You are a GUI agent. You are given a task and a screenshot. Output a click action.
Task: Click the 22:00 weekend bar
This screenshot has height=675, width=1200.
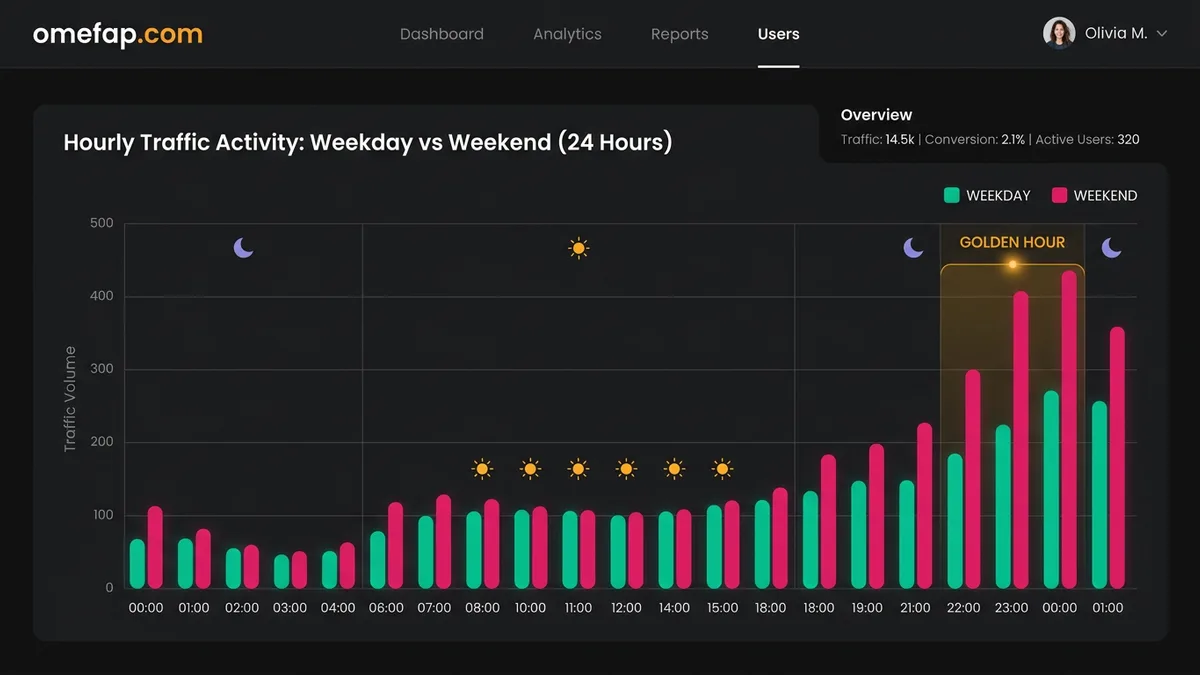(973, 479)
